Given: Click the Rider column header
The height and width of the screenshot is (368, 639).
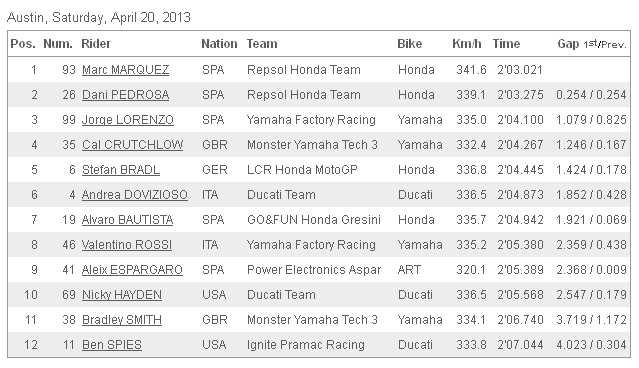Looking at the screenshot, I should [96, 44].
